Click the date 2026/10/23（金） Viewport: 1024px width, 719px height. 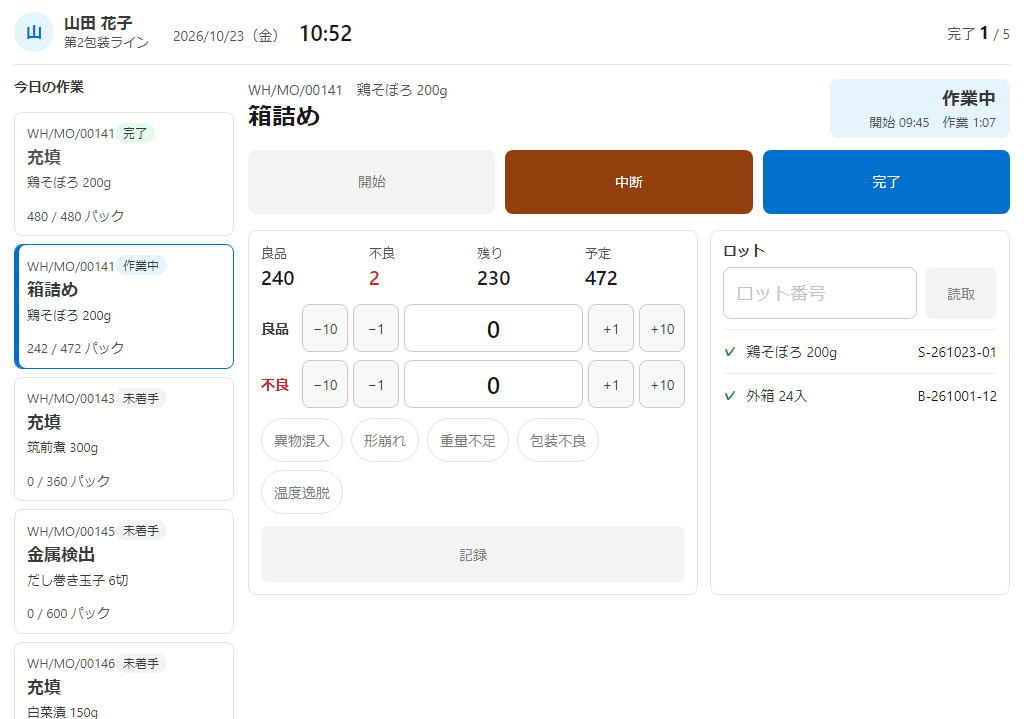click(x=228, y=36)
